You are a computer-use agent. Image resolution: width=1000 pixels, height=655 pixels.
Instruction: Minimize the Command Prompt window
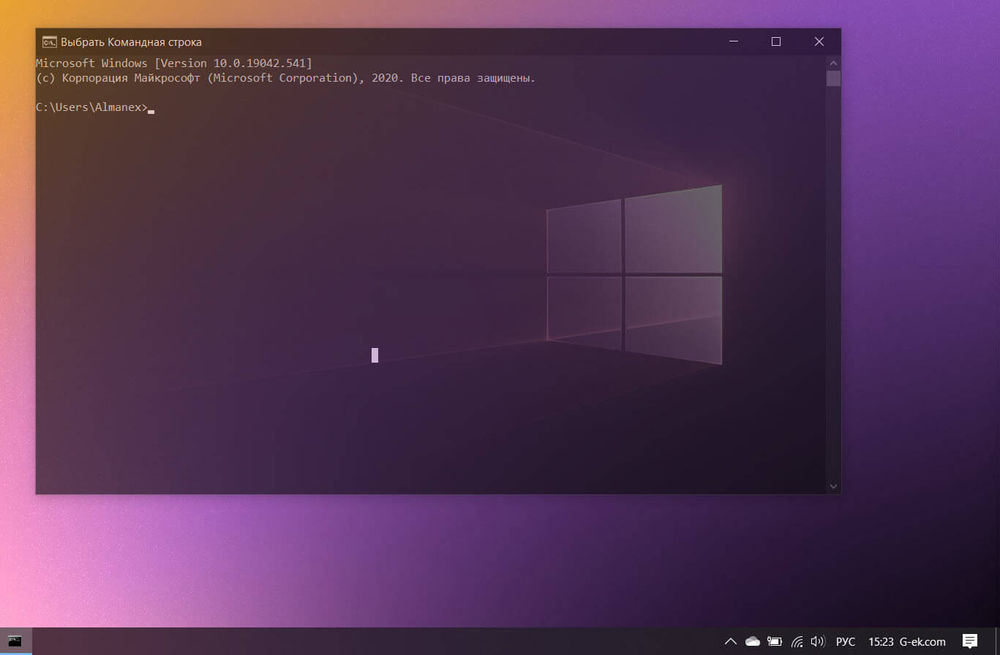coord(733,42)
